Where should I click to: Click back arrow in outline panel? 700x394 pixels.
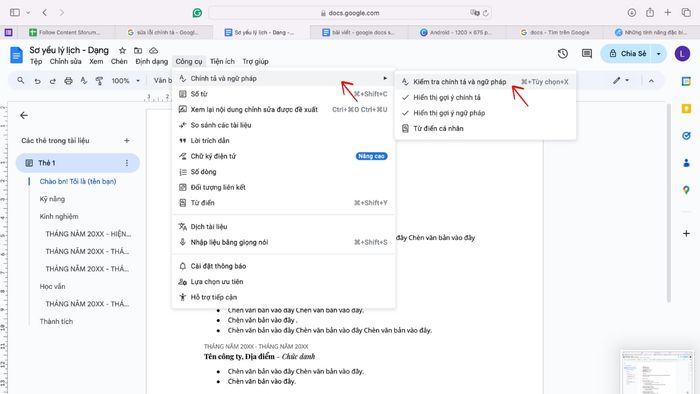point(24,116)
